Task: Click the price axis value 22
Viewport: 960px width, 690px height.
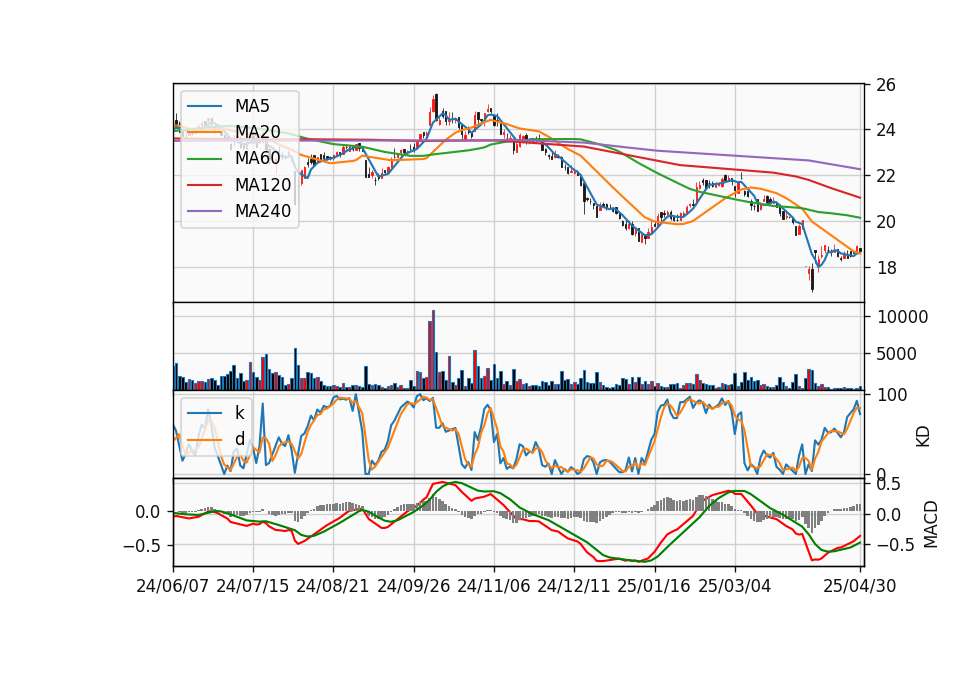Action: (x=885, y=176)
